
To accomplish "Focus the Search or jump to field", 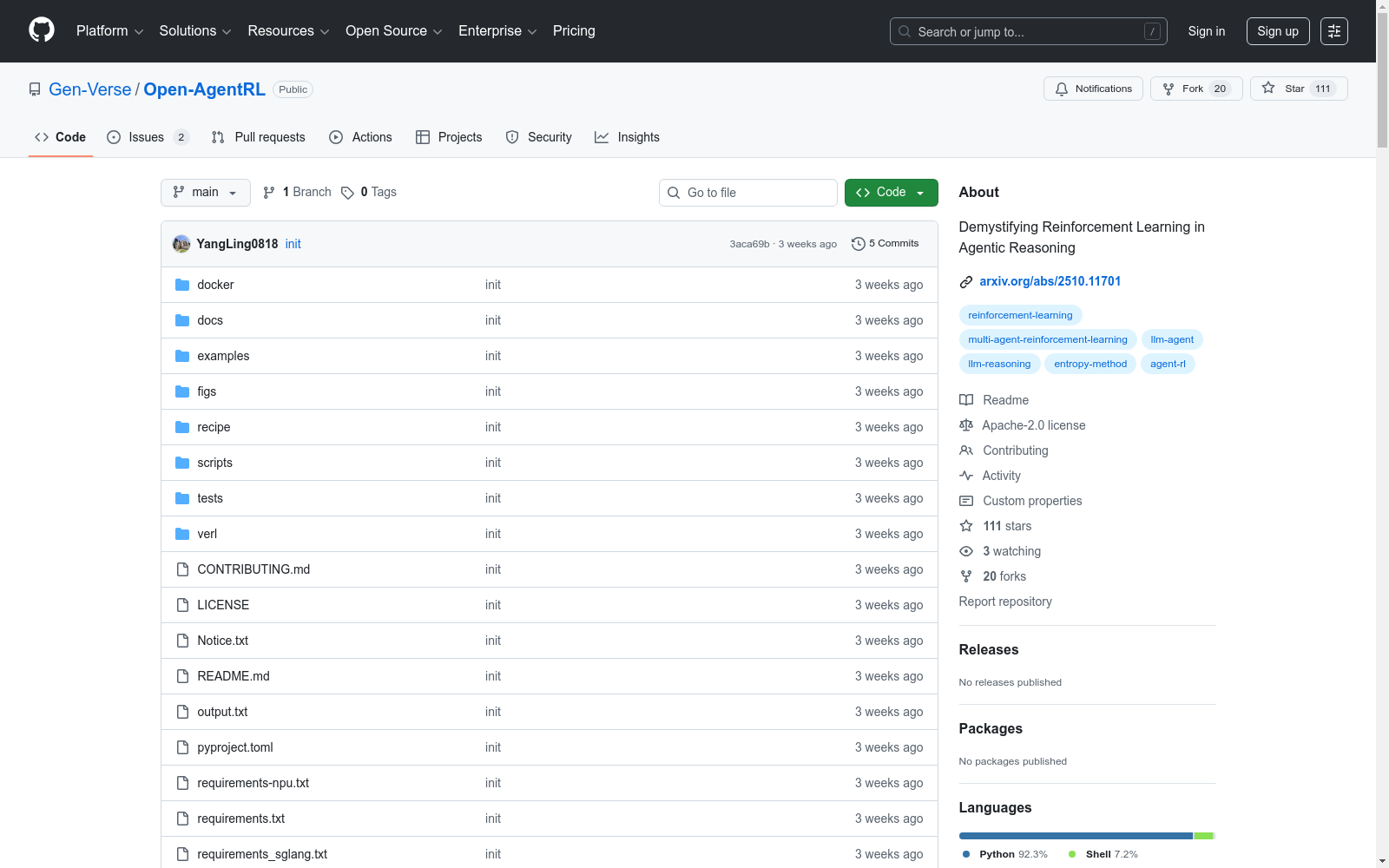I will 1029,31.
